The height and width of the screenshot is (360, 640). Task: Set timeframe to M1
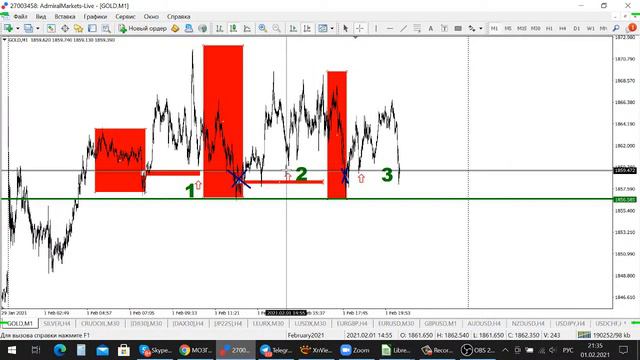(494, 28)
